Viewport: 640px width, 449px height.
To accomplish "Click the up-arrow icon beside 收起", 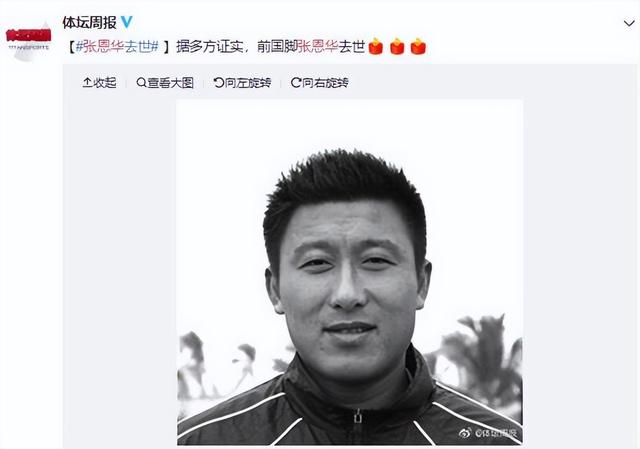I will point(87,83).
